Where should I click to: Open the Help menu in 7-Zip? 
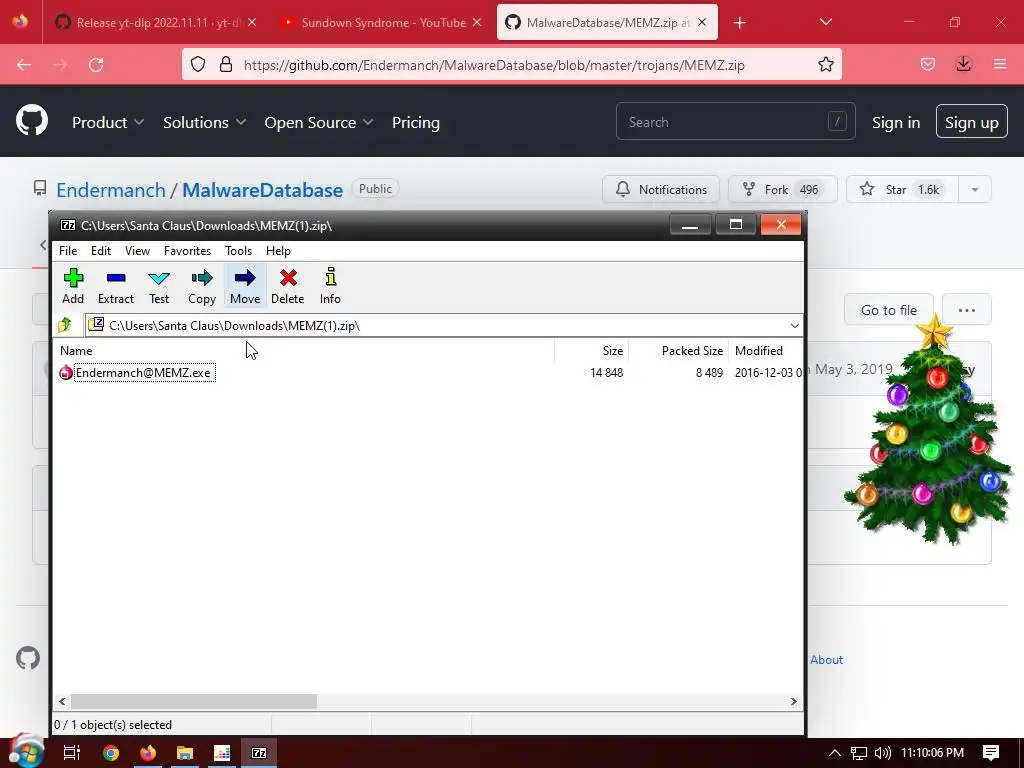(x=278, y=251)
